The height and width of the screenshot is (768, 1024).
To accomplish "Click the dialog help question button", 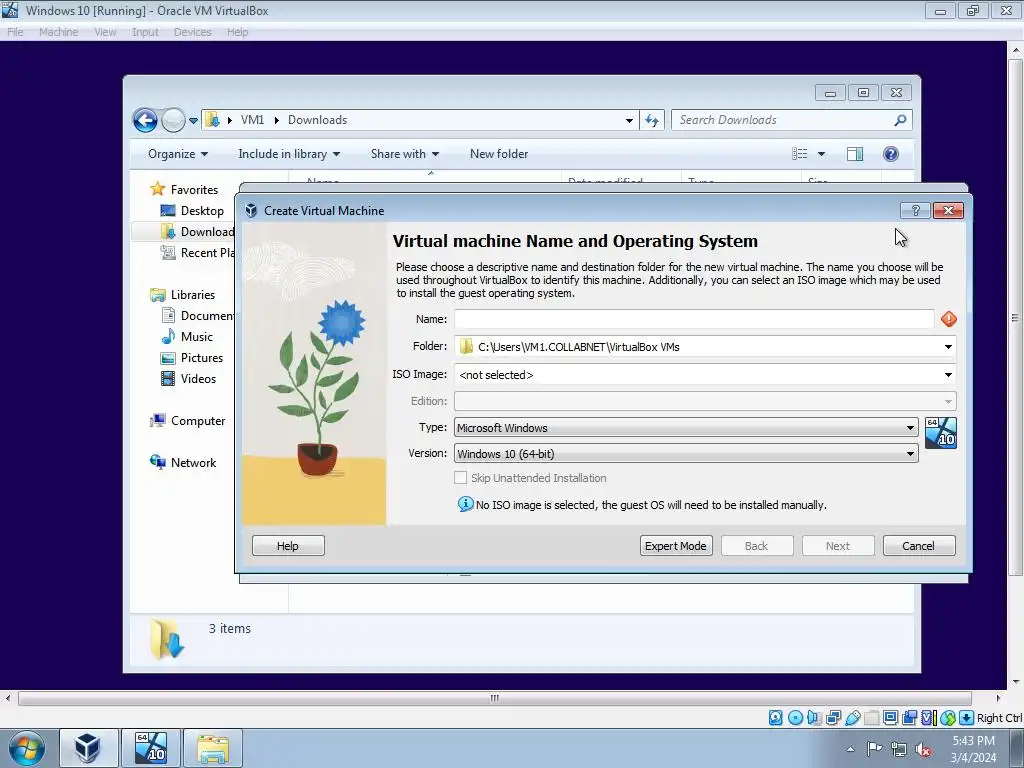I will coord(915,210).
